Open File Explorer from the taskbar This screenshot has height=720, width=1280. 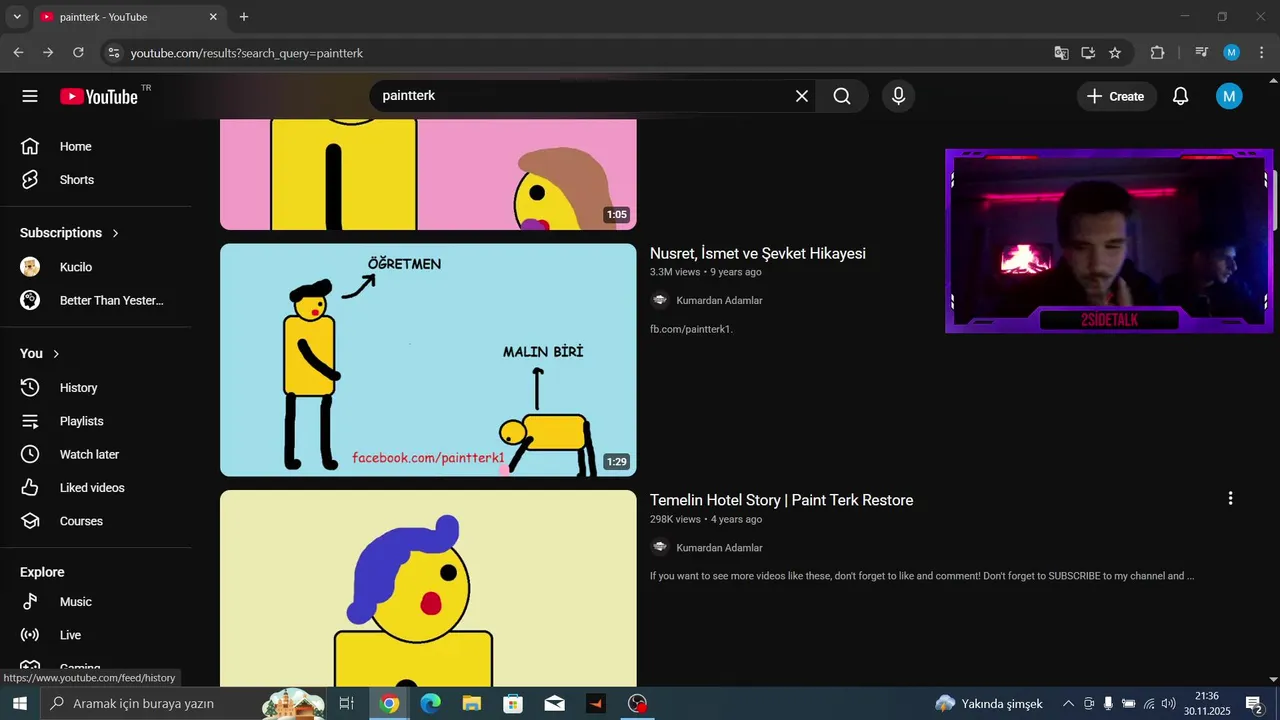472,704
